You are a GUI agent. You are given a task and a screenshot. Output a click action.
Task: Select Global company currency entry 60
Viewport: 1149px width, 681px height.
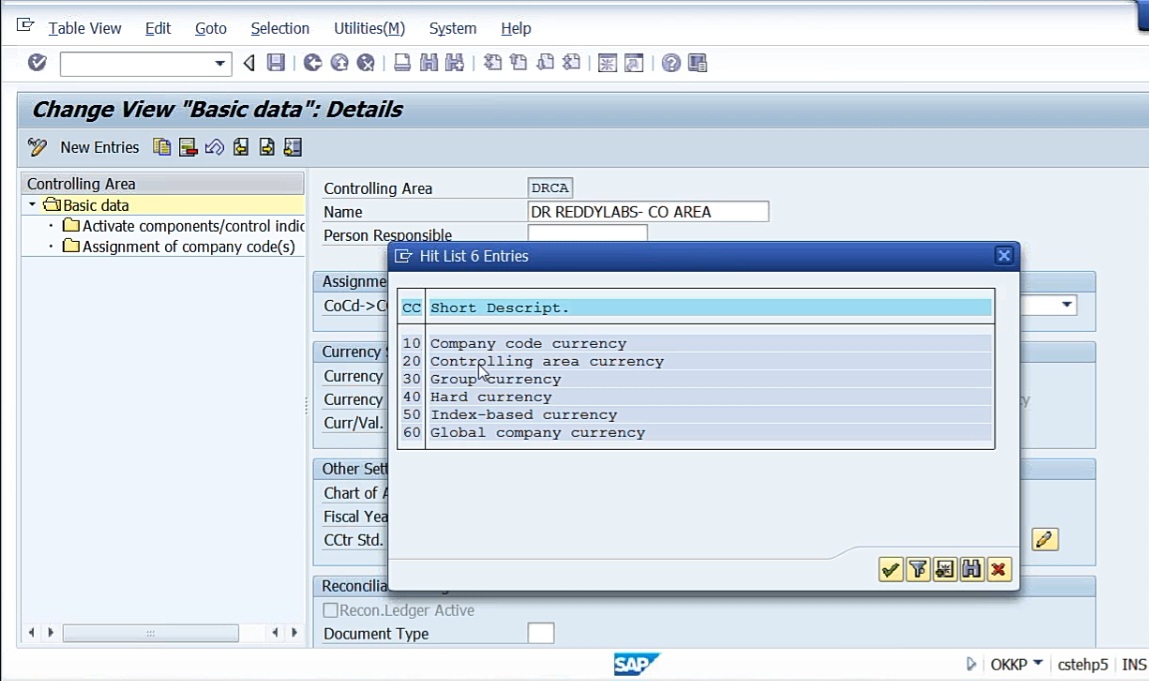696,432
